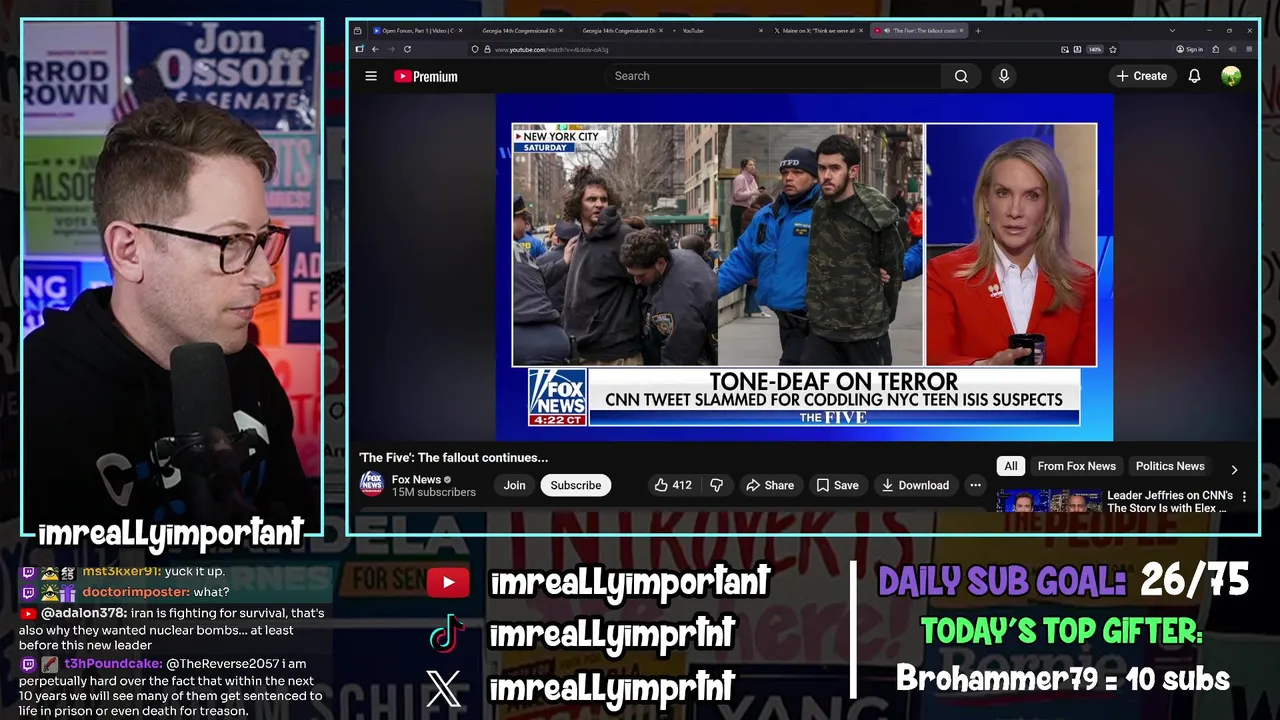Switch to the Open Forum, Part 1 tab
The width and height of the screenshot is (1280, 720).
point(418,31)
